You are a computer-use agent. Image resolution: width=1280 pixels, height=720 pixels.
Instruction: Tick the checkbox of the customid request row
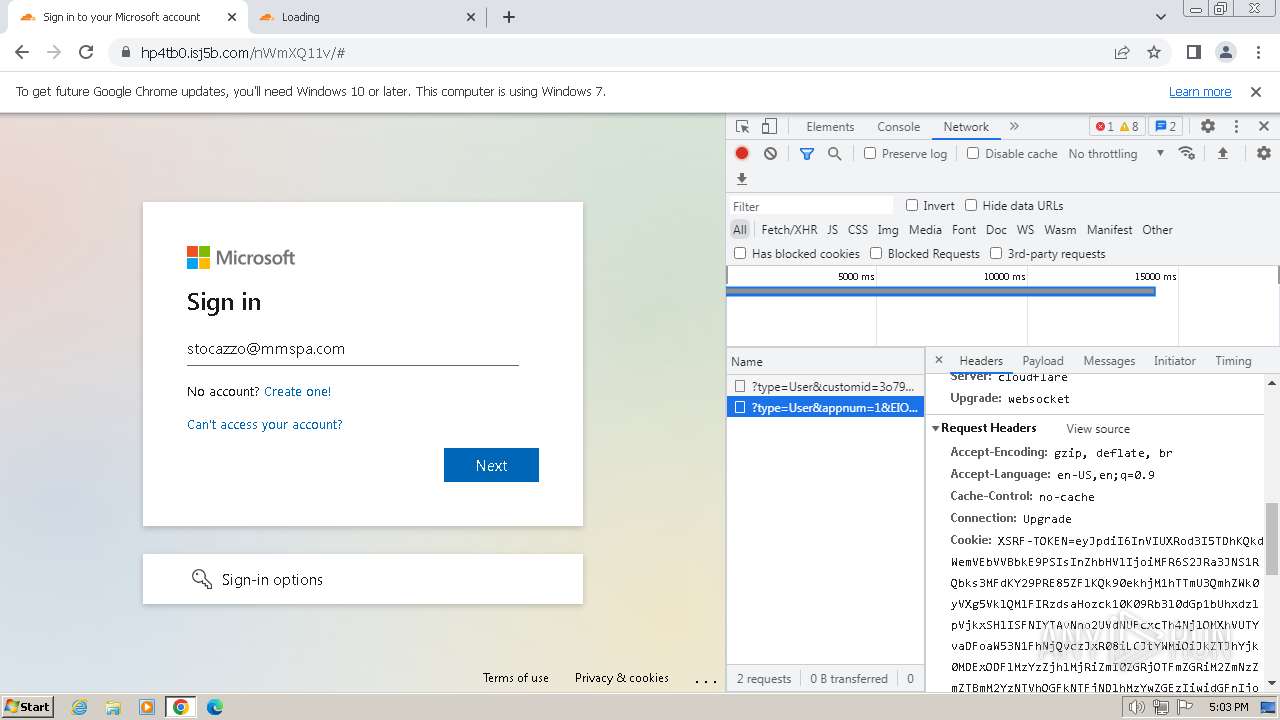tap(740, 386)
